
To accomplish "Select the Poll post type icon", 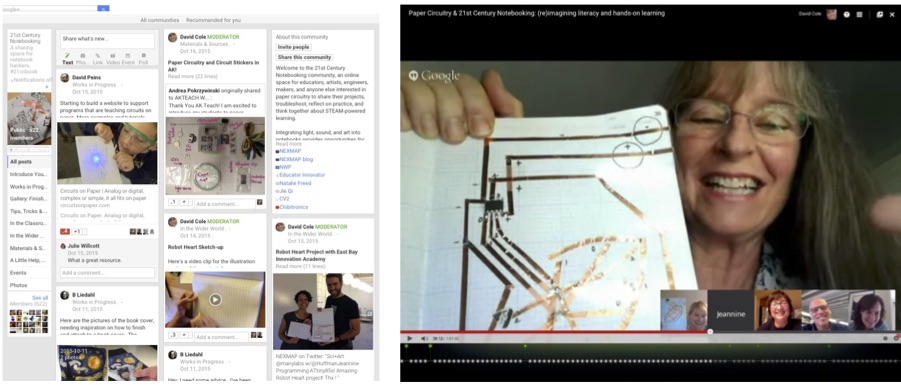I will point(143,59).
